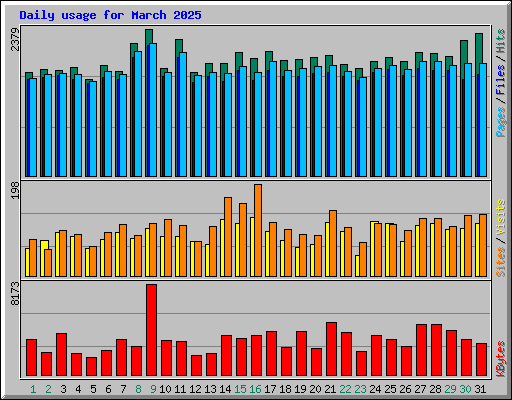
Task: Click day 12 on the x-axis
Action: point(195,389)
